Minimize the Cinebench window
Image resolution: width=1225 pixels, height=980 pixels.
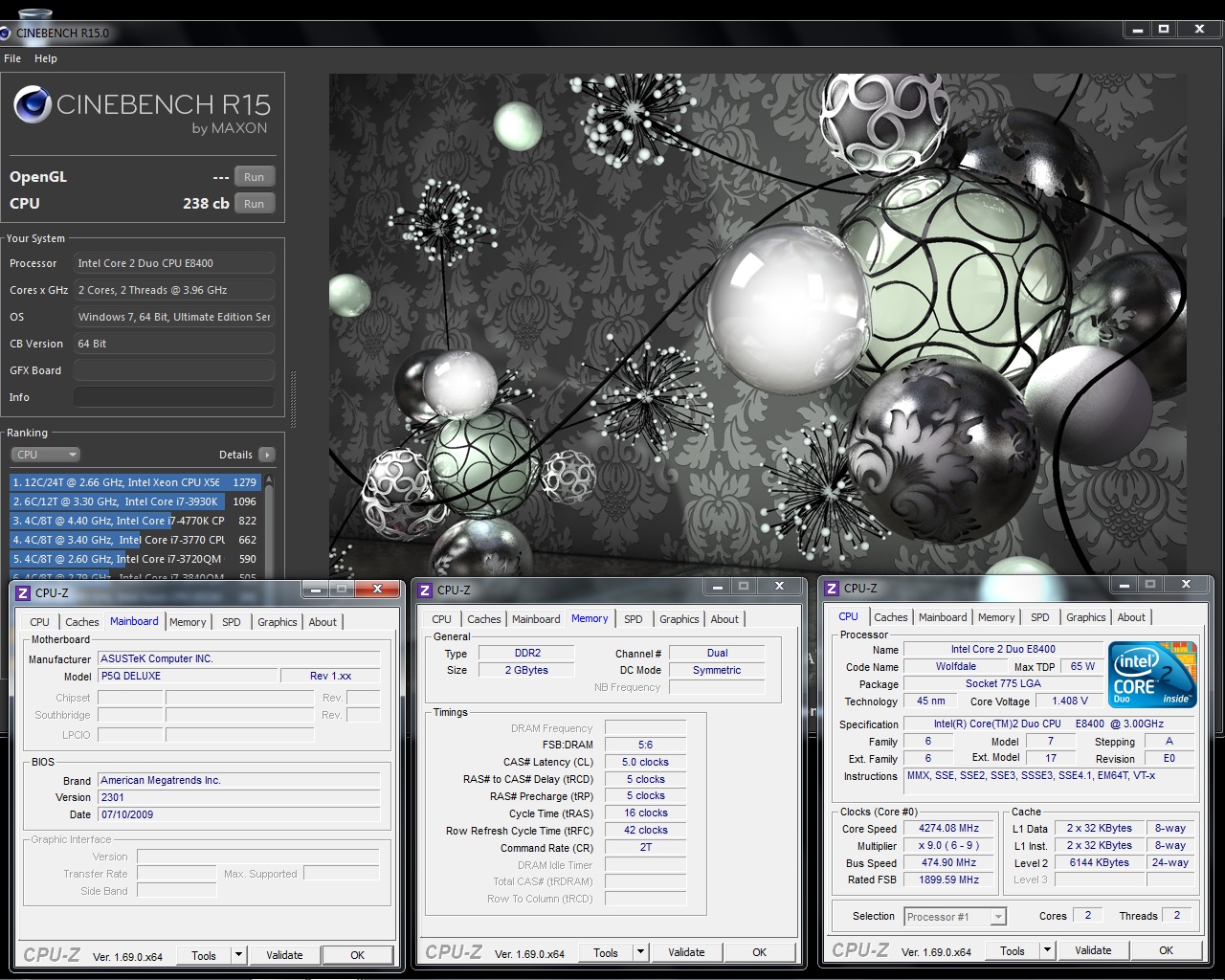[1138, 30]
